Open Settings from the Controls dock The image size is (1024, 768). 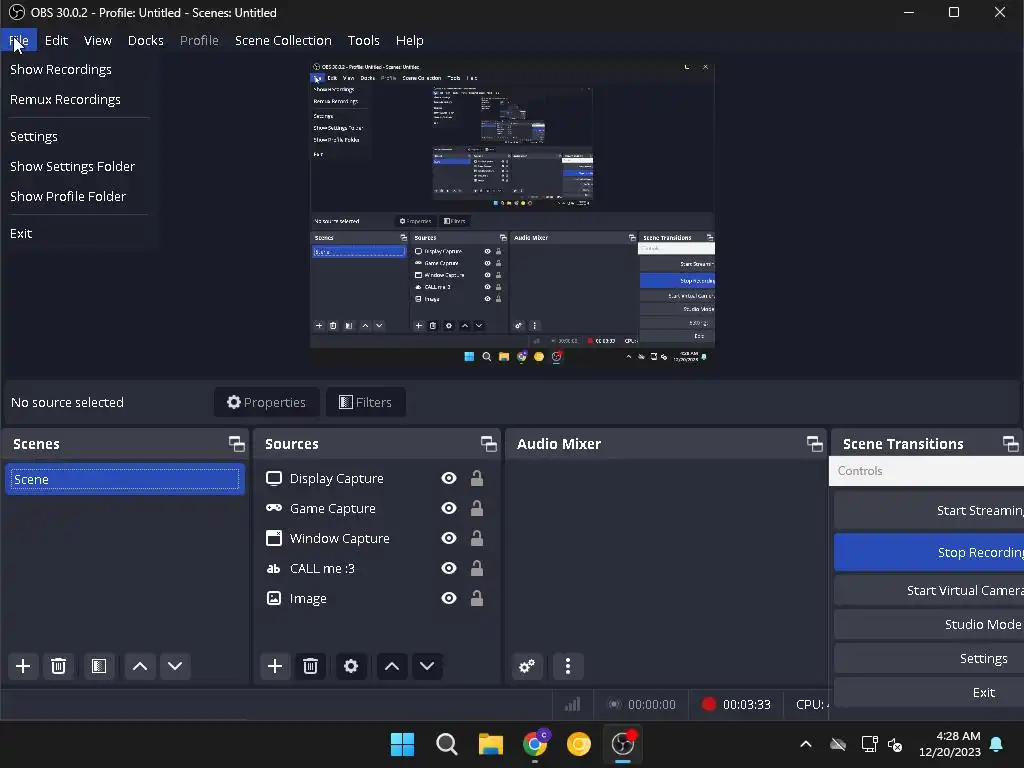pos(929,658)
